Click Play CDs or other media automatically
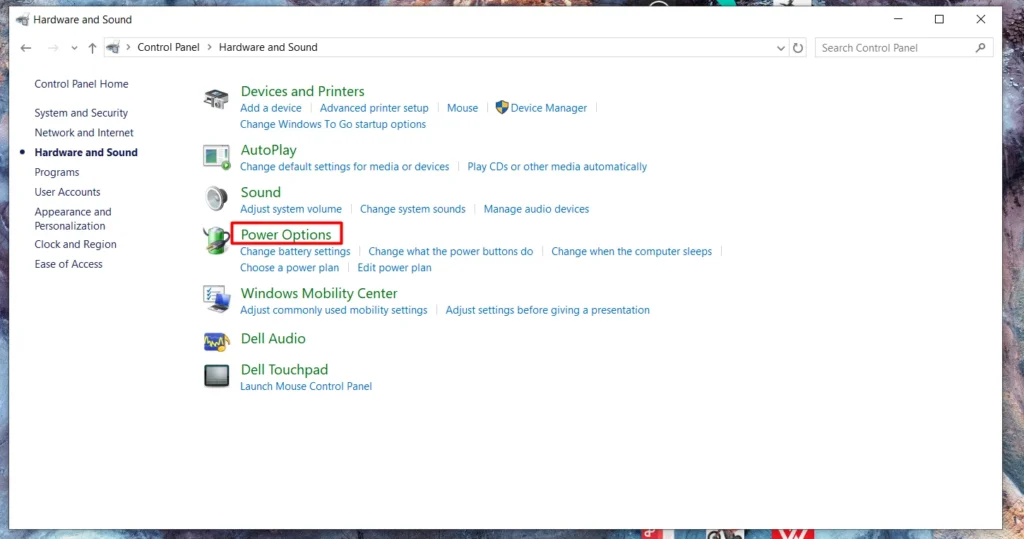This screenshot has width=1024, height=539. coord(557,167)
